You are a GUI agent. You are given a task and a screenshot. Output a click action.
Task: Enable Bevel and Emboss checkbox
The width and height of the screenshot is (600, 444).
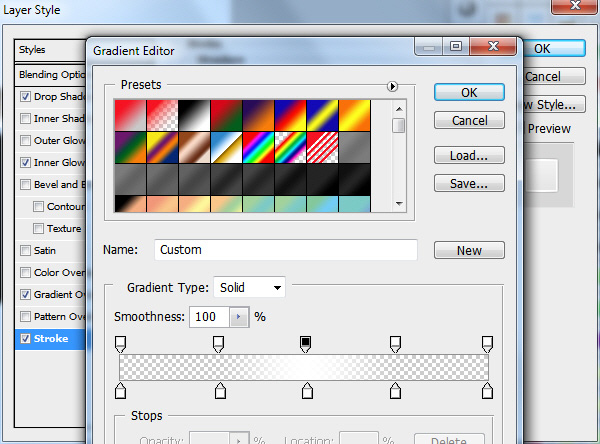pos(25,184)
